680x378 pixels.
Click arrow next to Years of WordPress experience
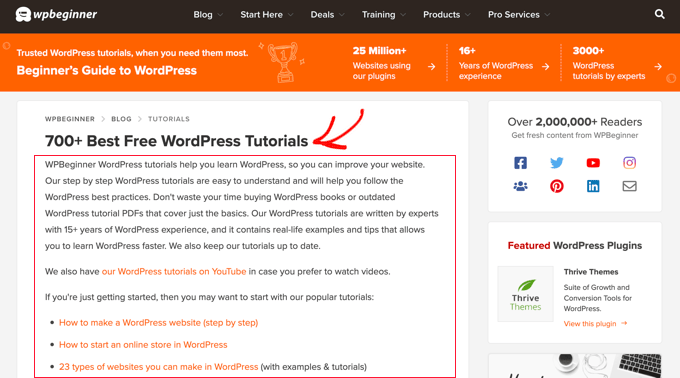pyautogui.click(x=546, y=66)
